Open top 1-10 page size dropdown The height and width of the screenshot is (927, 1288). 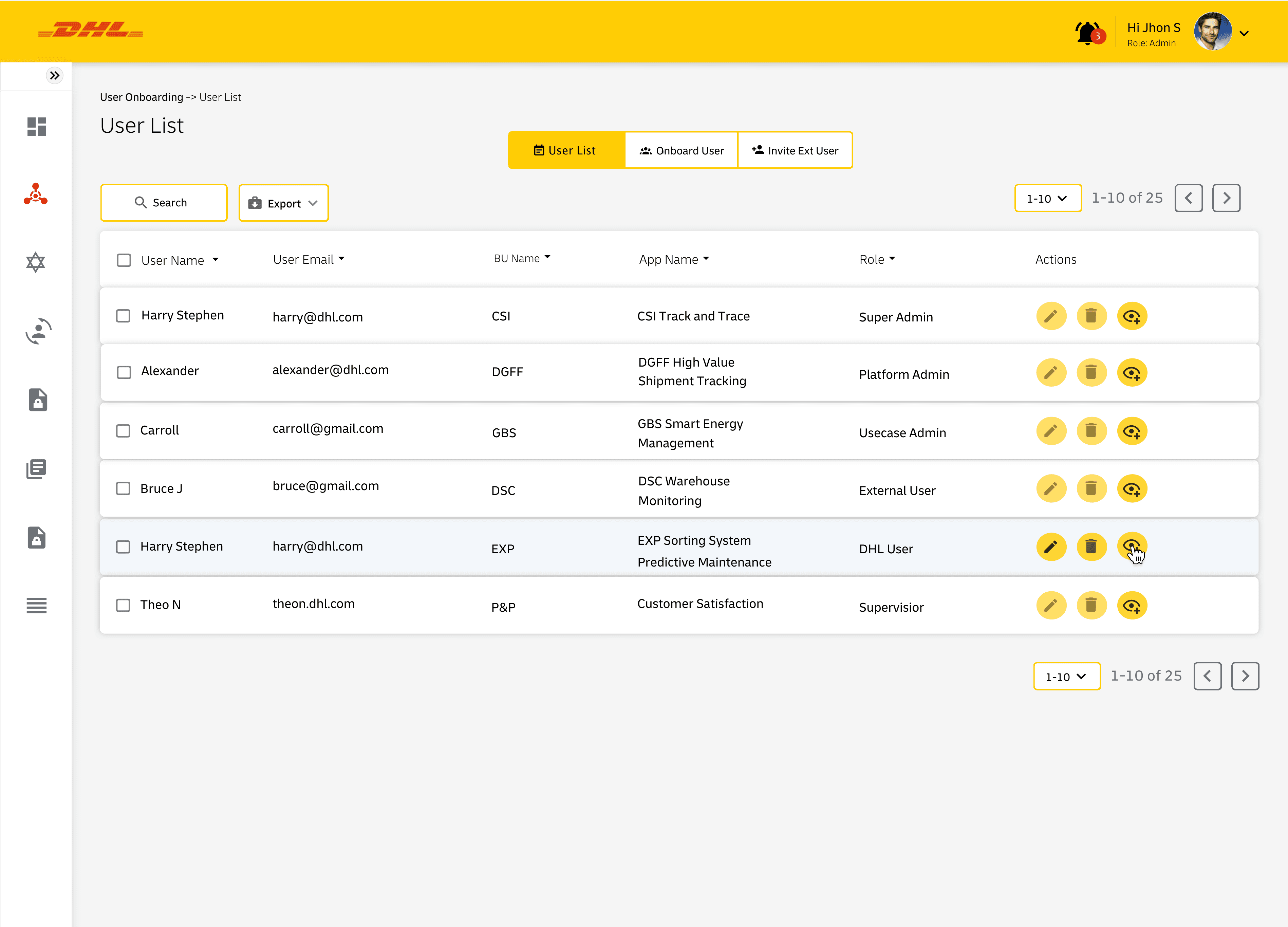[1048, 198]
